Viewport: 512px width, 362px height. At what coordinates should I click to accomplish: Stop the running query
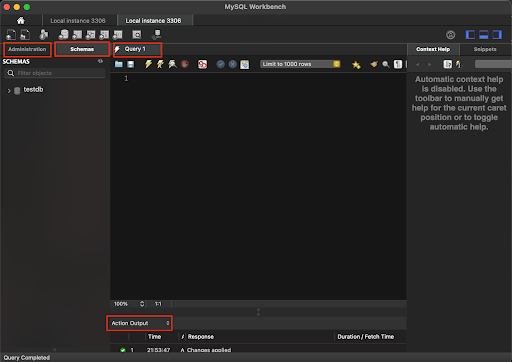click(x=185, y=64)
